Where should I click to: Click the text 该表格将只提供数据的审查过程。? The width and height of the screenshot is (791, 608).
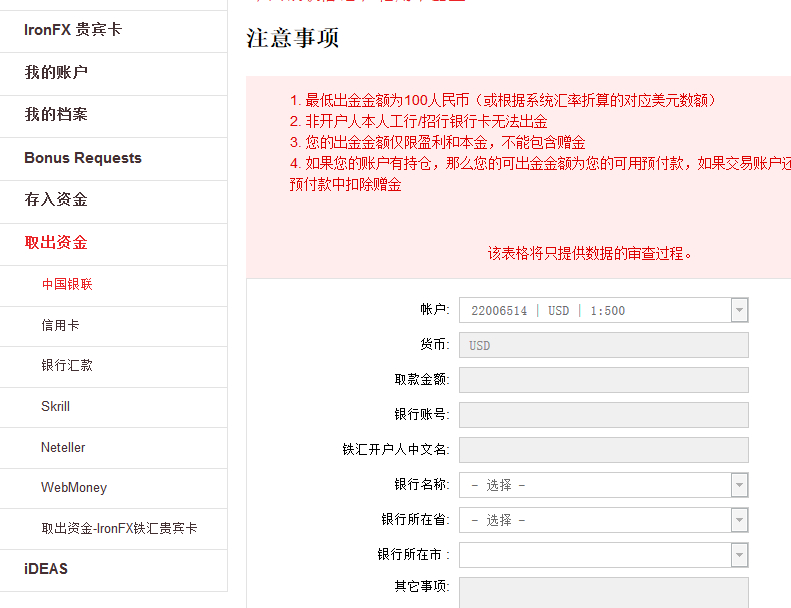tap(590, 253)
